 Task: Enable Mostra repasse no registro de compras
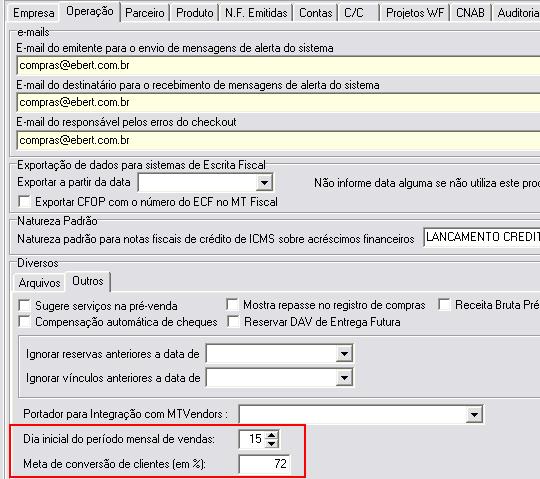[232, 305]
